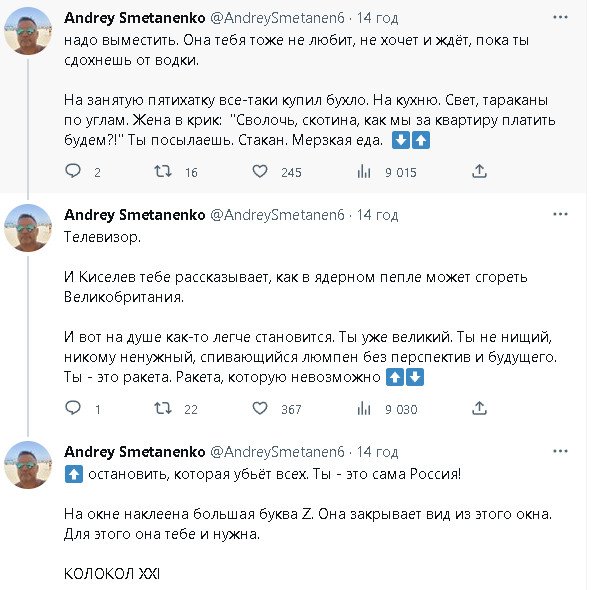The width and height of the screenshot is (600, 590).
Task: Retweet the first tweet with 16 retweets
Action: 161,172
